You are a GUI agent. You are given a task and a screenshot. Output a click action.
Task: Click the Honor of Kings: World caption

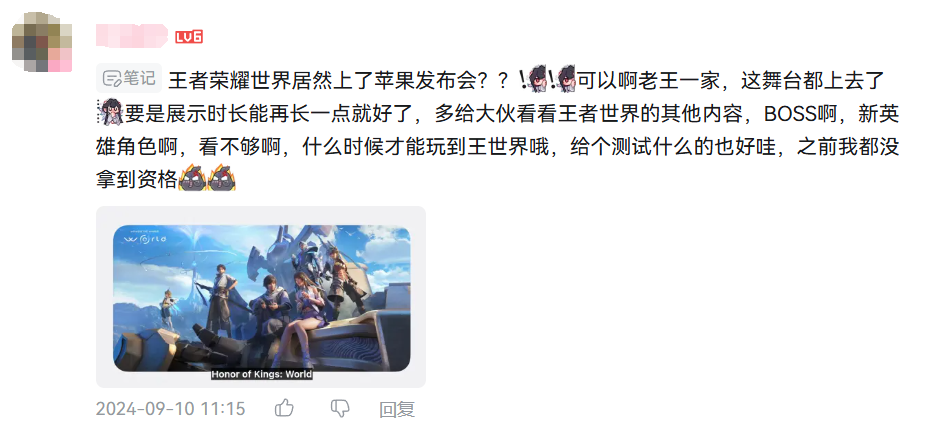261,375
